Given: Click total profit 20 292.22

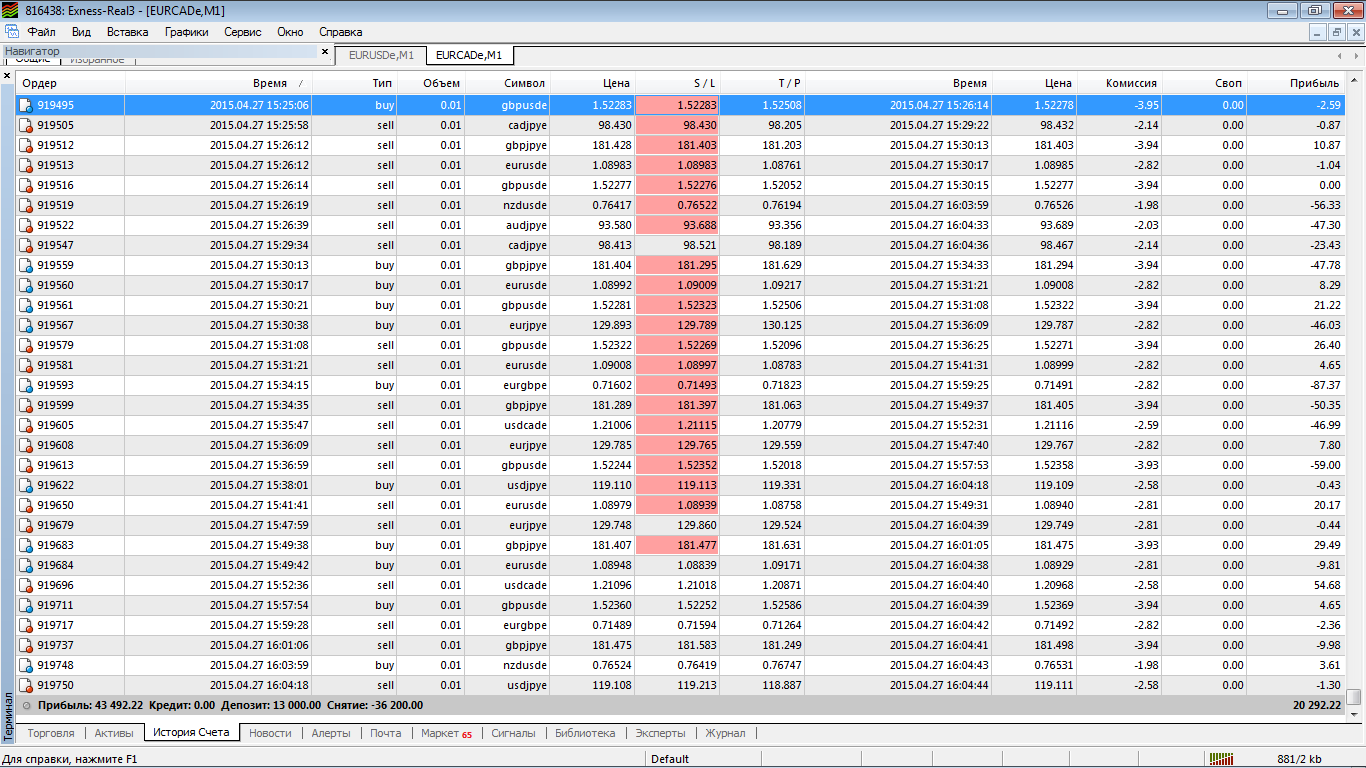Looking at the screenshot, I should (1317, 705).
